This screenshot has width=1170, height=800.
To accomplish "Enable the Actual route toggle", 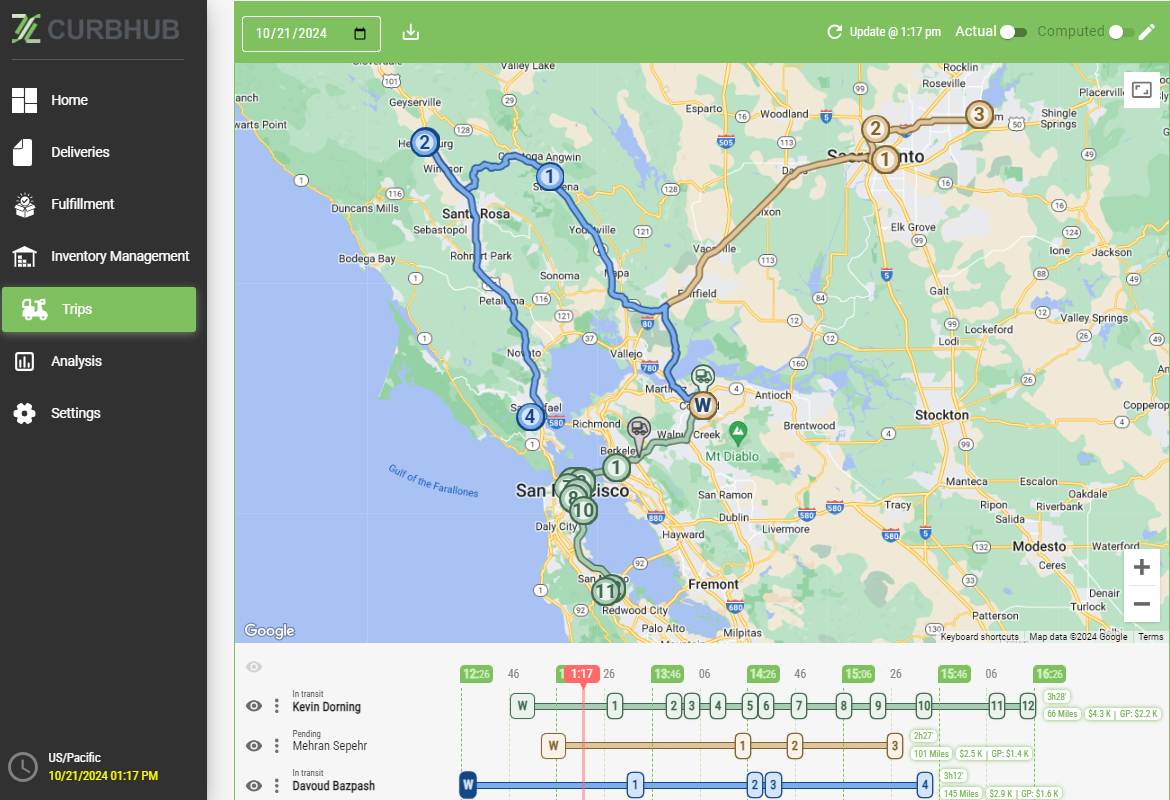I will coord(1013,32).
